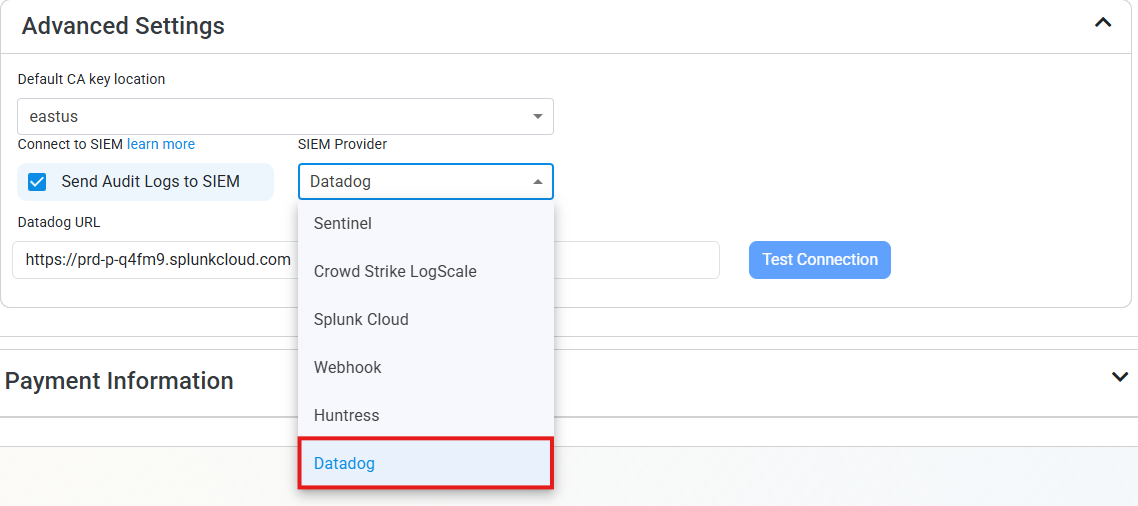
Task: Pick Splunk Cloud from the list
Action: coord(425,319)
